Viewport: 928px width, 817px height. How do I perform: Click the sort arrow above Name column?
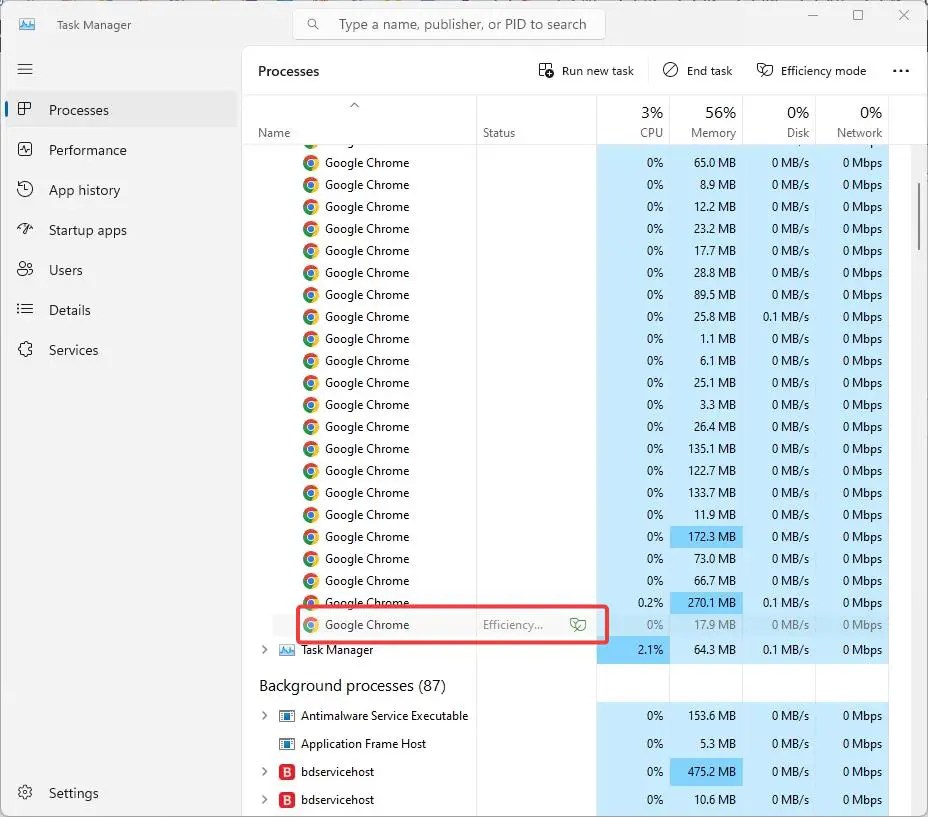[x=355, y=105]
